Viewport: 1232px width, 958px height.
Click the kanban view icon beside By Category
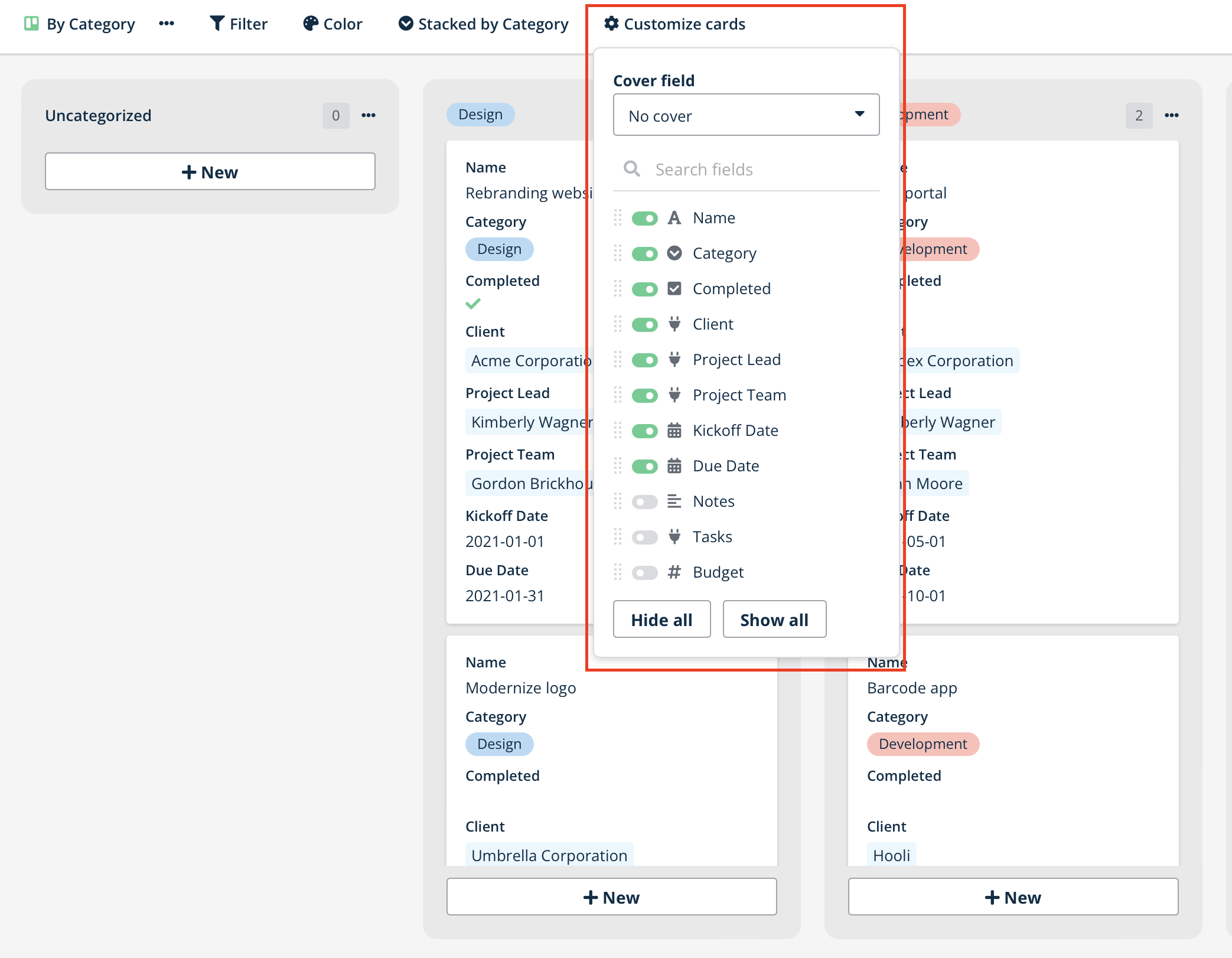click(x=31, y=24)
